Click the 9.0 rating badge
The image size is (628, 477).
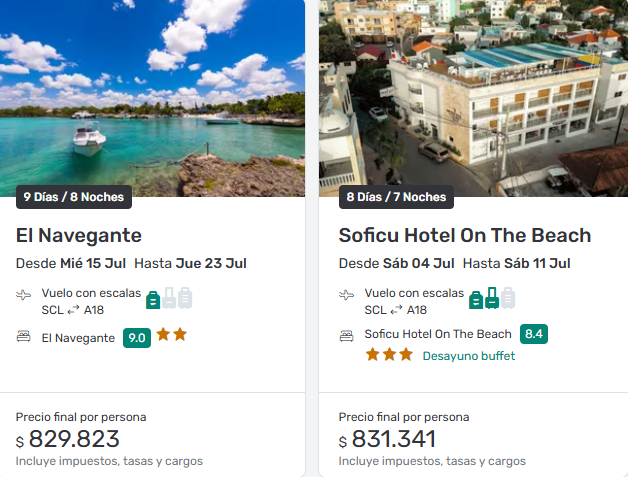click(137, 338)
